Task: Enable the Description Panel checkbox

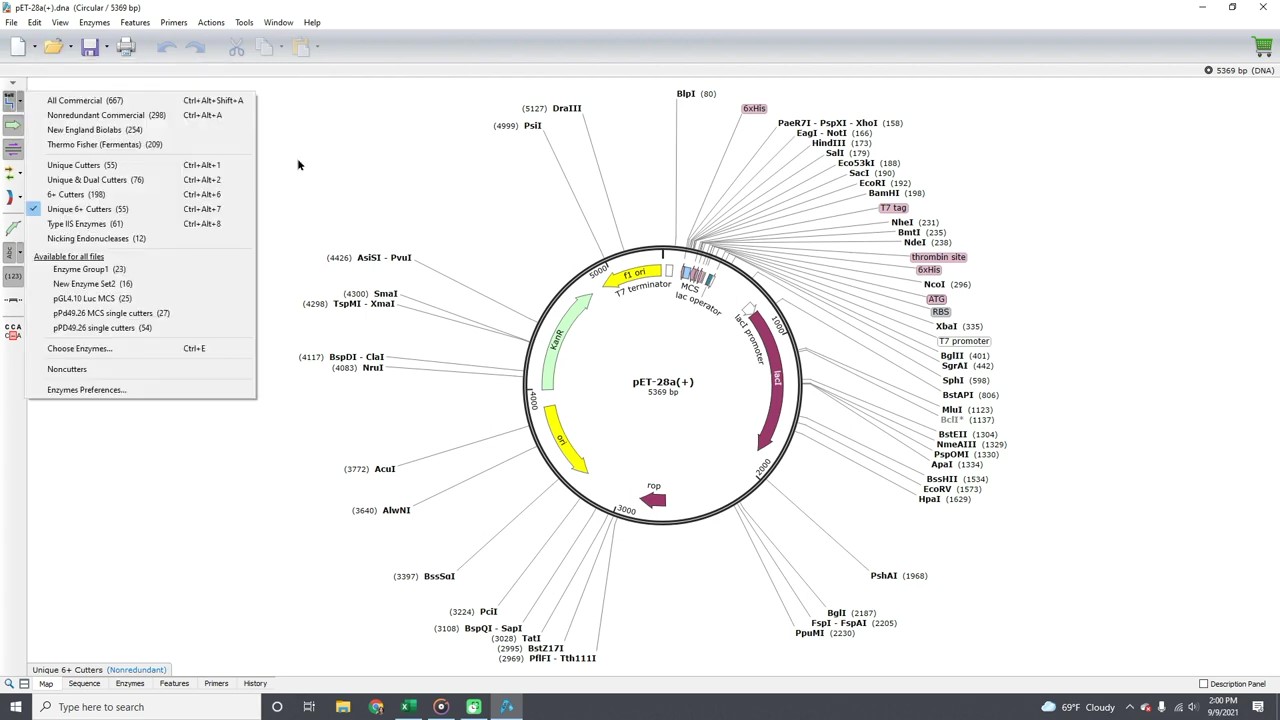Action: [1204, 683]
